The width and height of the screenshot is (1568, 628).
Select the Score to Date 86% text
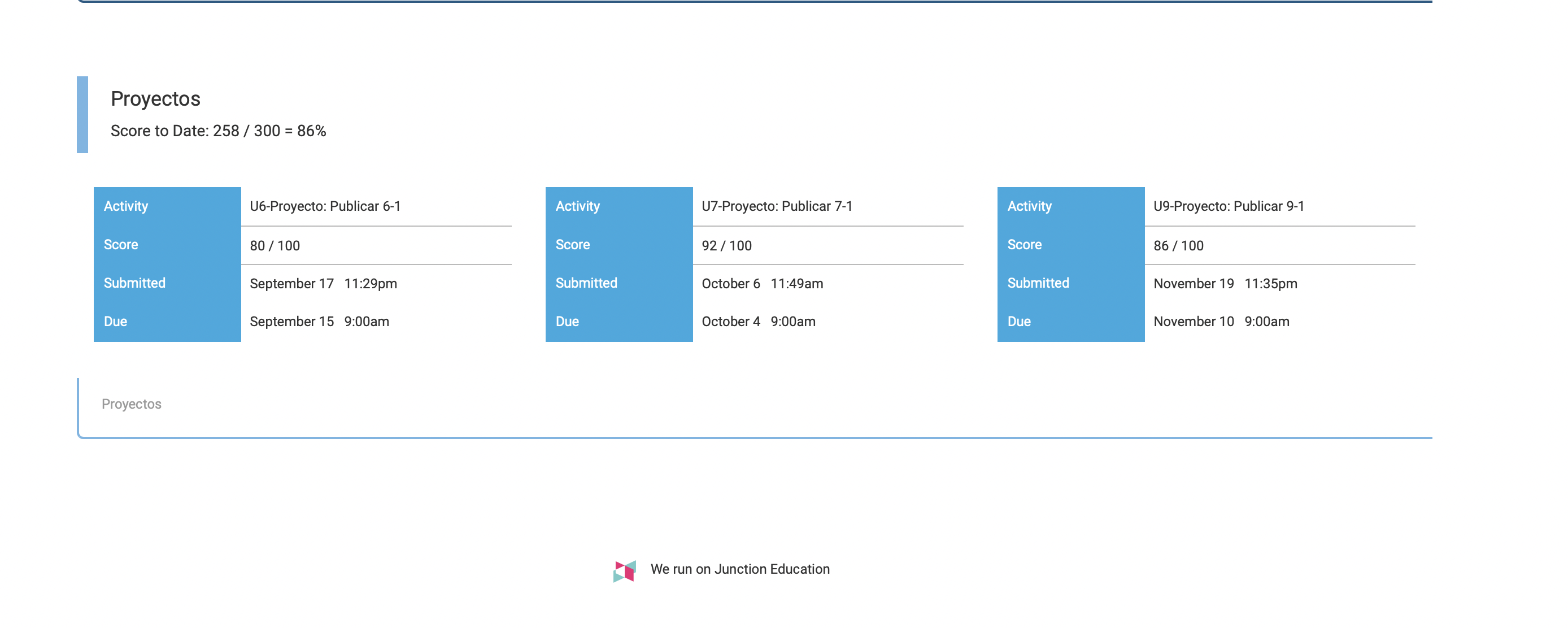click(218, 131)
